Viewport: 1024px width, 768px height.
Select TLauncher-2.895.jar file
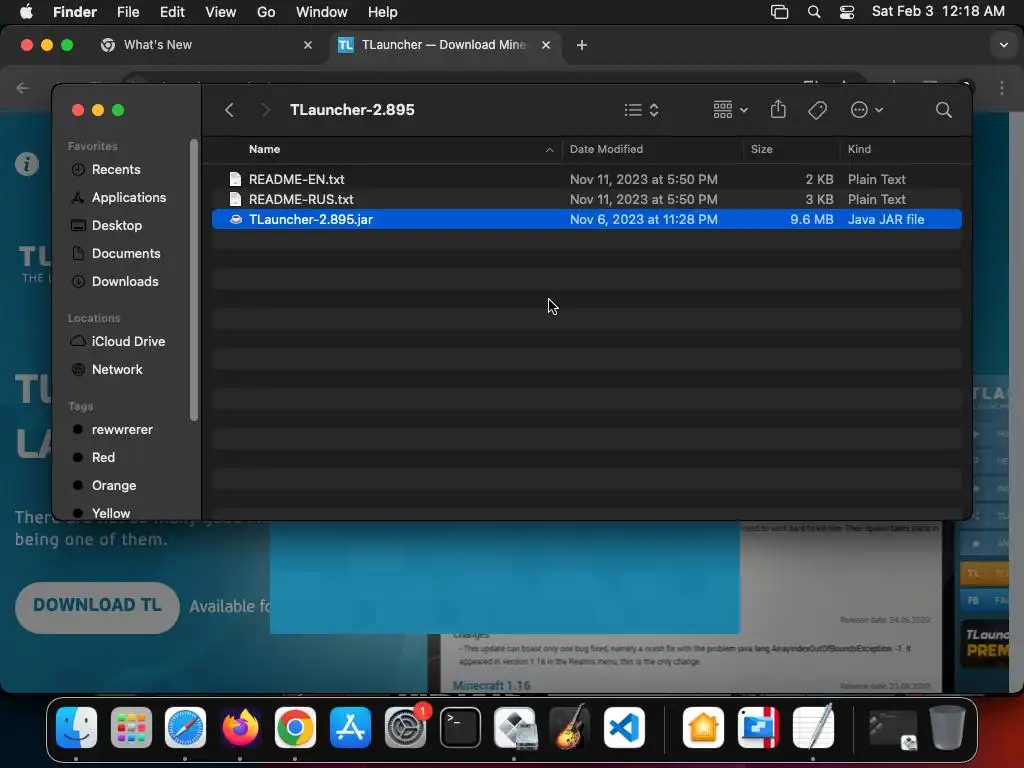click(x=586, y=219)
